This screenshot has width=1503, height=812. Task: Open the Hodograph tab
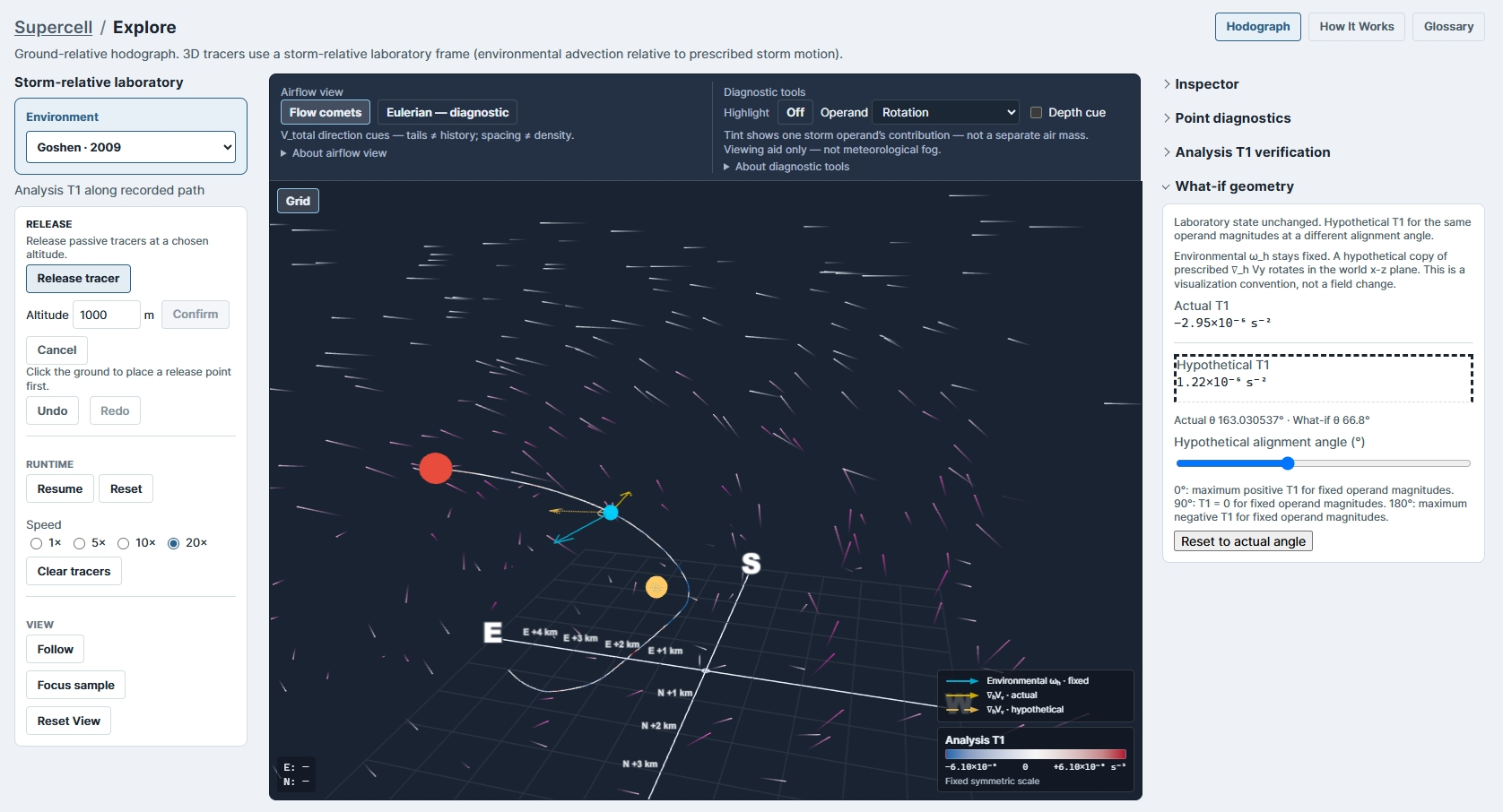[x=1258, y=27]
